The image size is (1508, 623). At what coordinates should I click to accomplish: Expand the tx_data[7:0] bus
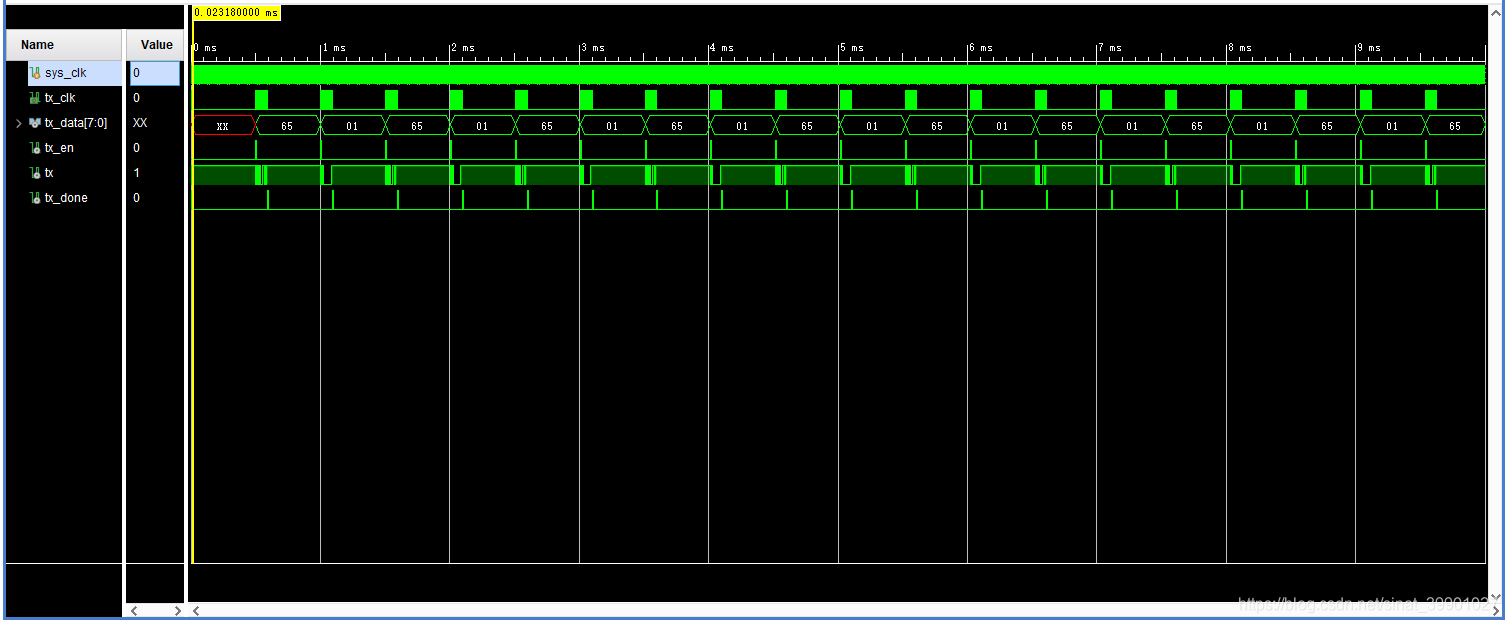[18, 123]
